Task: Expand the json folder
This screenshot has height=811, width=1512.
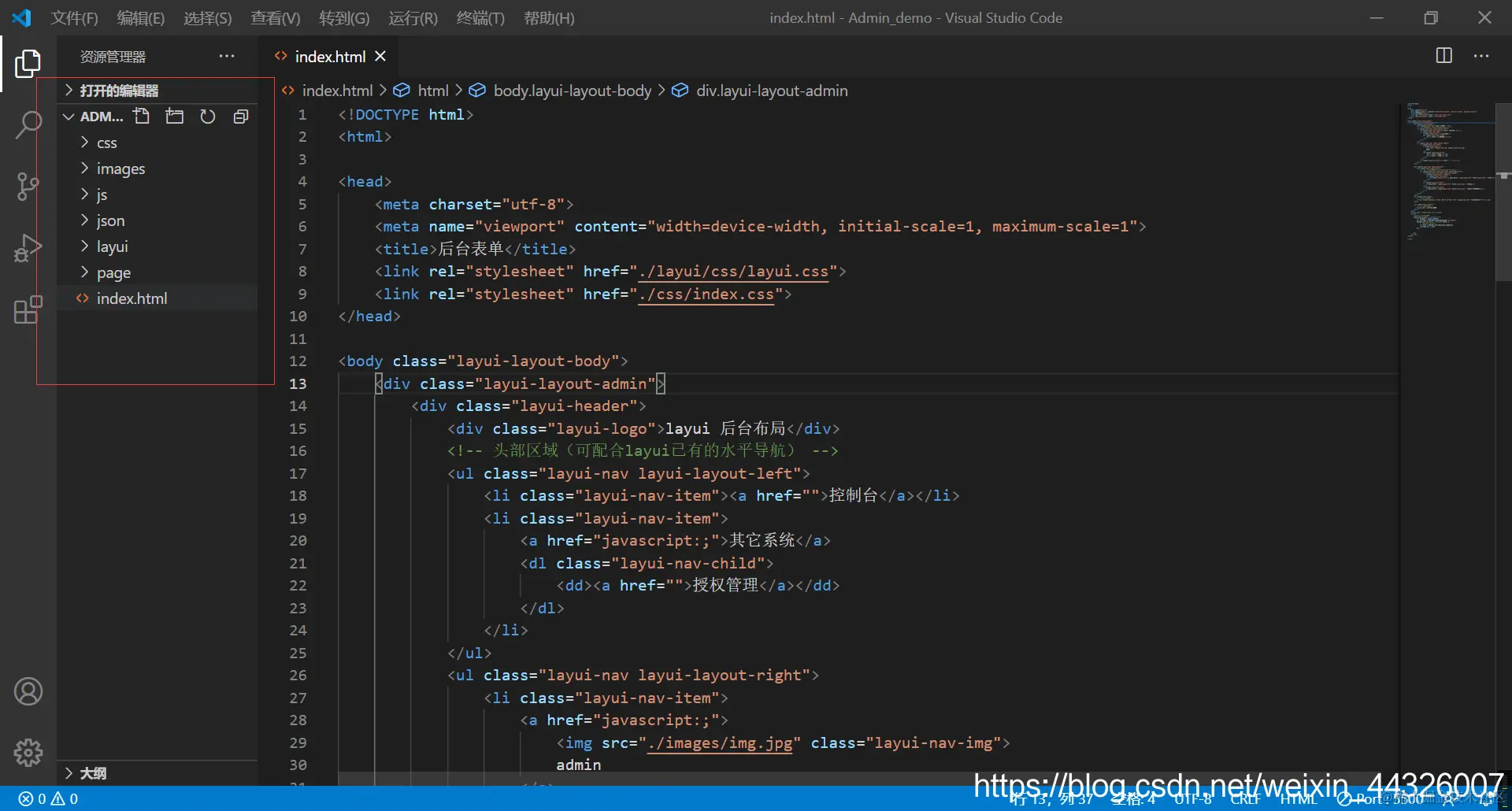Action: (111, 220)
